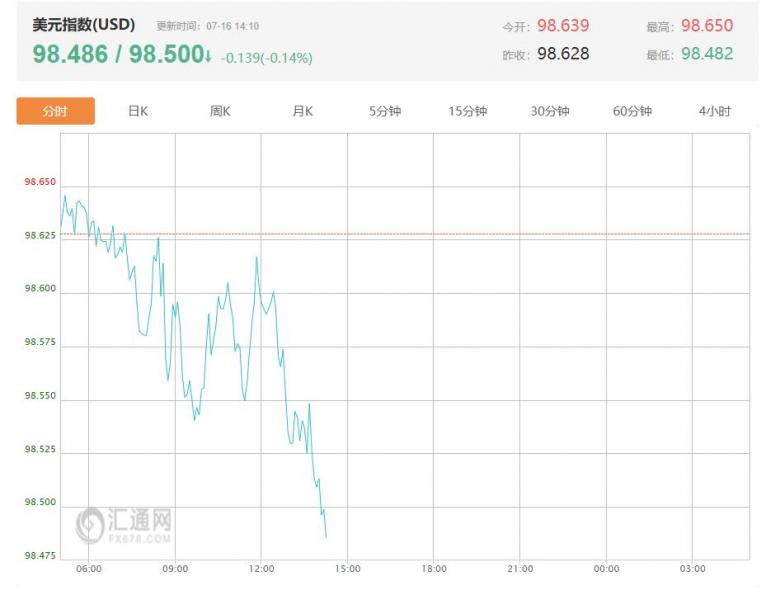780x600 pixels.
Task: Click the 今开 value 98.639
Action: pos(563,26)
